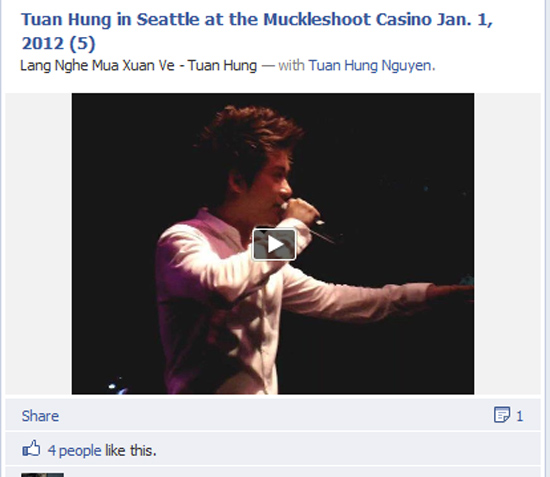This screenshot has height=477, width=550.
Task: Visit Tuan Hung Nguyen's tagged profile
Action: tap(372, 66)
